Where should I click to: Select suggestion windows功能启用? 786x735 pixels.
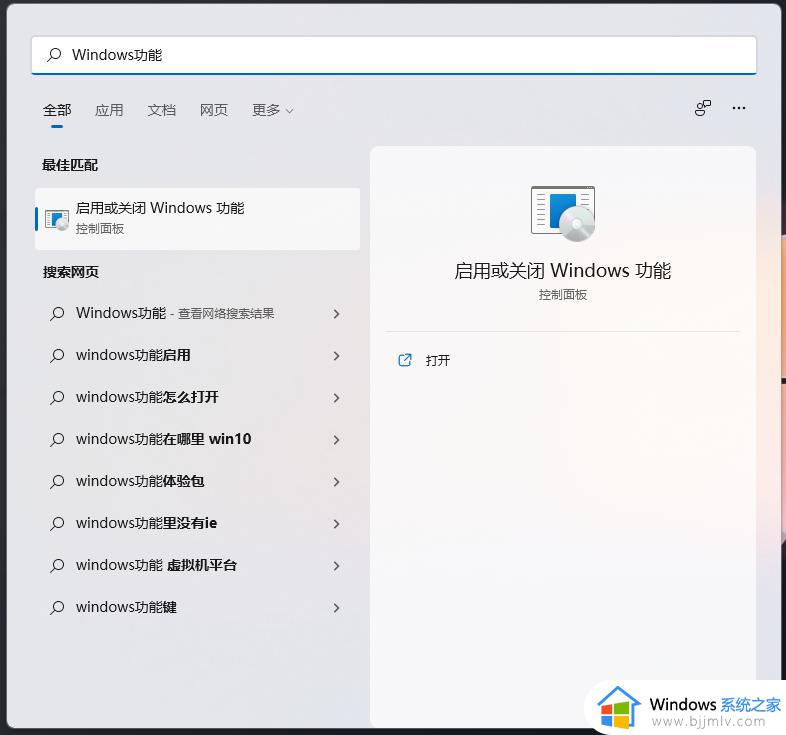point(198,355)
